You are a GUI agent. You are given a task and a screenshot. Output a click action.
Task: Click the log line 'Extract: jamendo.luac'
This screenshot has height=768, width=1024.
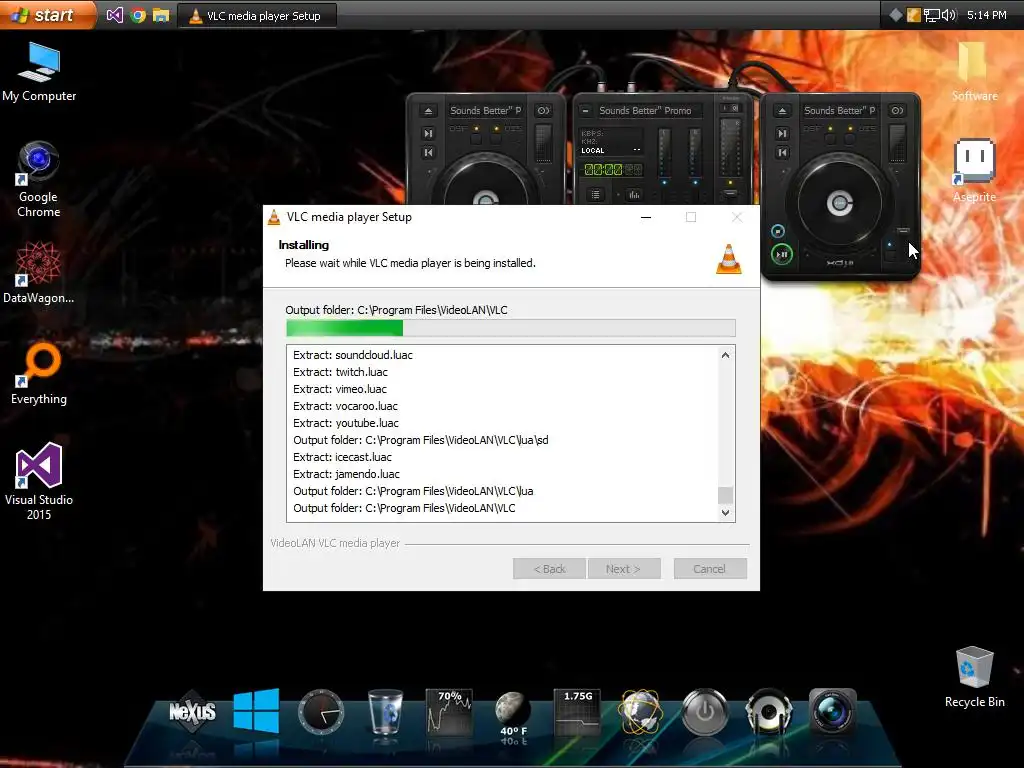point(346,474)
